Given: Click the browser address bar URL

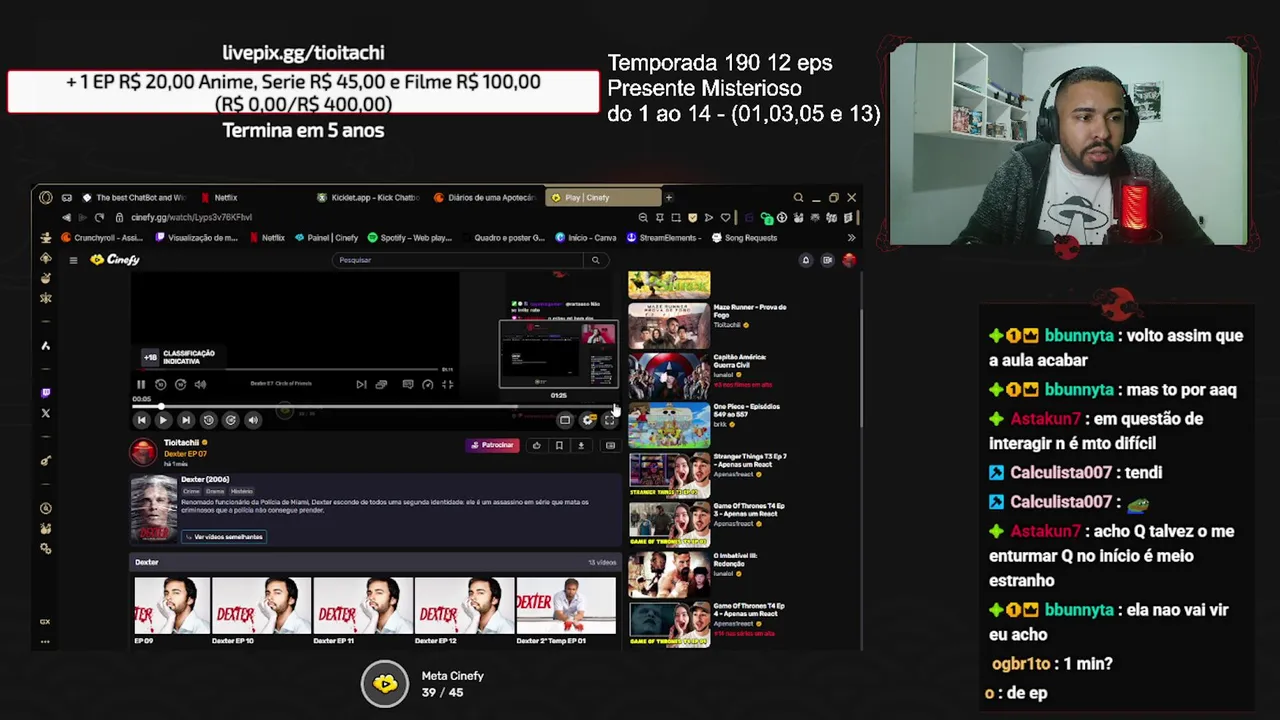Looking at the screenshot, I should tap(191, 218).
